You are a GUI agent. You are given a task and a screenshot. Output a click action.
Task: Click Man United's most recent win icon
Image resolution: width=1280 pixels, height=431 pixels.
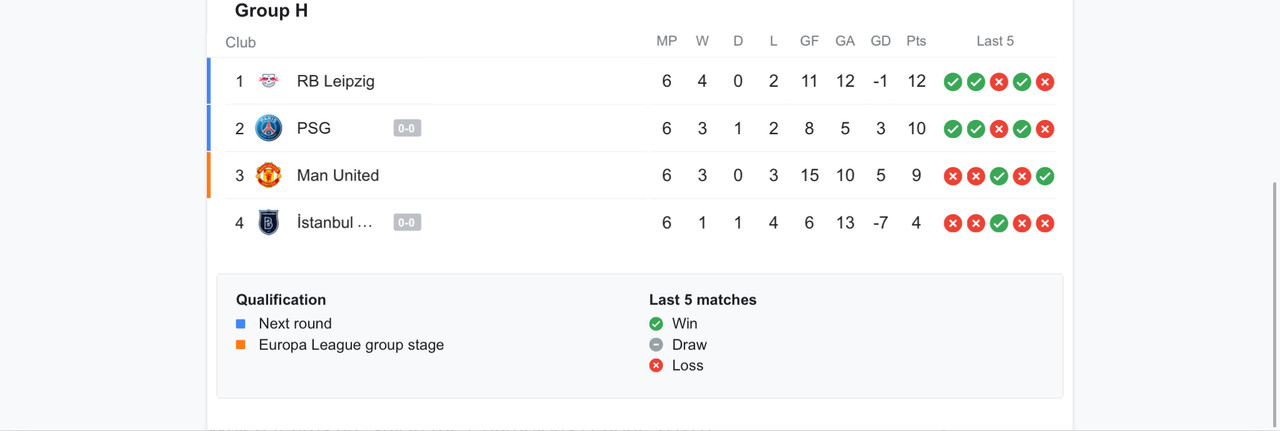tap(1045, 176)
